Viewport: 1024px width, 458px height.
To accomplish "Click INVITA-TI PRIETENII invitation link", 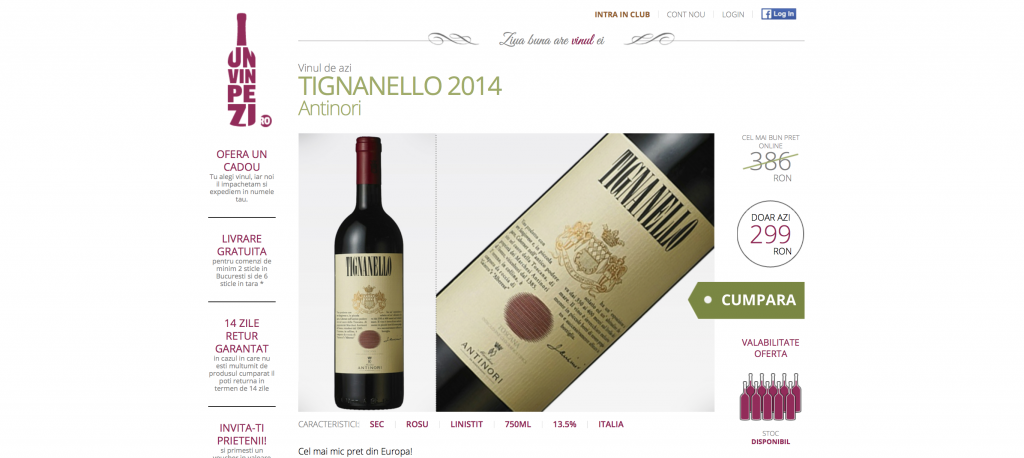I will pyautogui.click(x=242, y=434).
